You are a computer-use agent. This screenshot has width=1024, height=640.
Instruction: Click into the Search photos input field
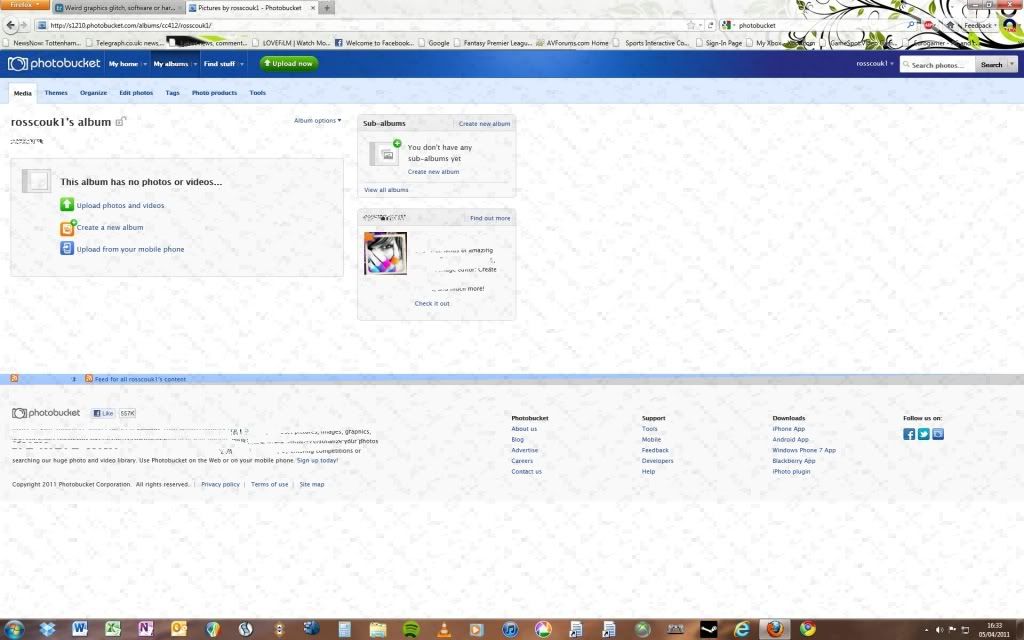pyautogui.click(x=939, y=65)
